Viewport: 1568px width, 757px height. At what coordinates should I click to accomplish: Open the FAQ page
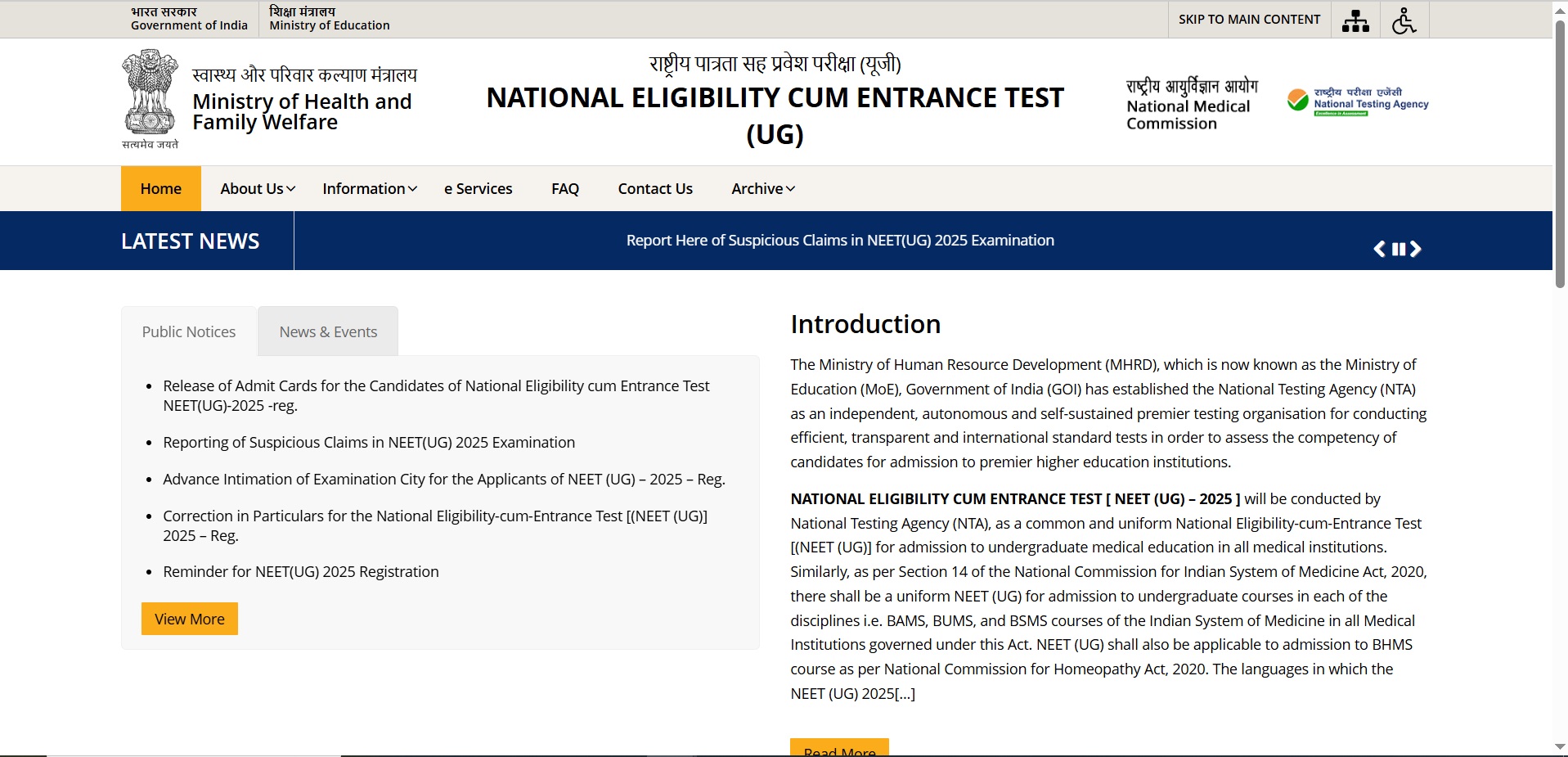point(565,189)
